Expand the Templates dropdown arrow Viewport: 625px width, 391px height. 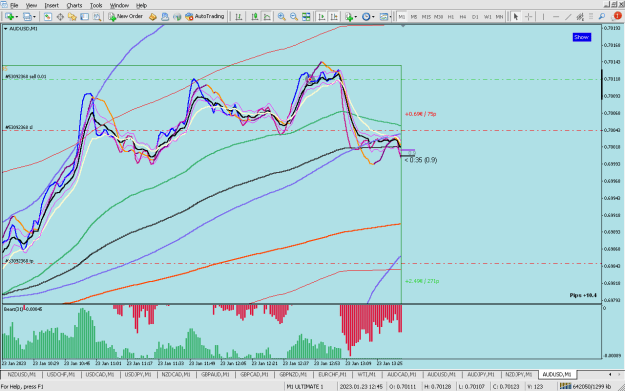click(390, 17)
